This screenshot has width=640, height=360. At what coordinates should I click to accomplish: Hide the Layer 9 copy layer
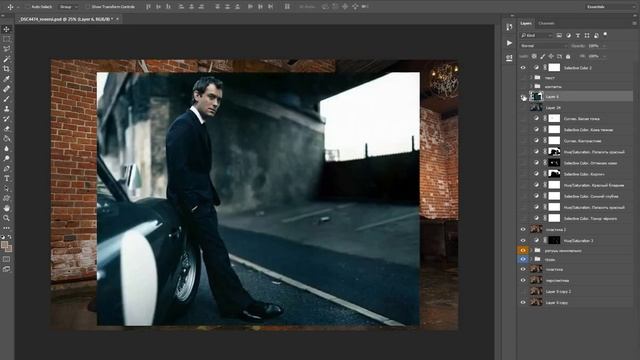pos(523,302)
